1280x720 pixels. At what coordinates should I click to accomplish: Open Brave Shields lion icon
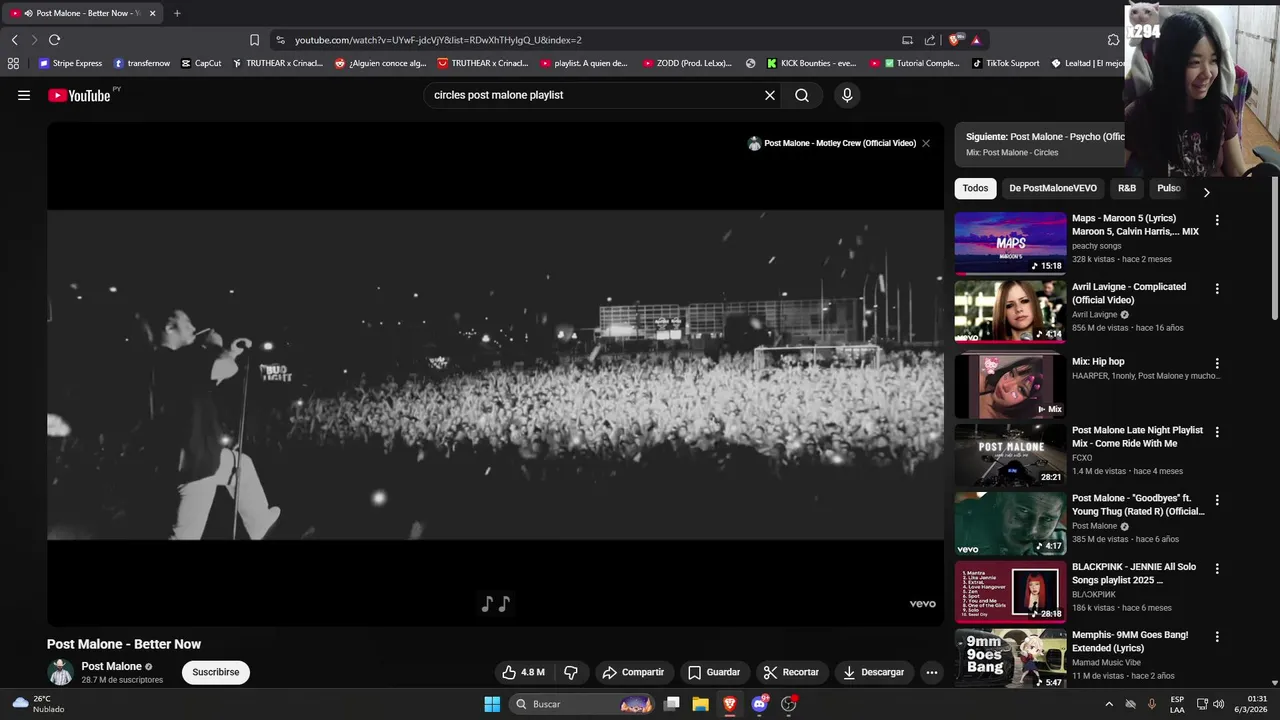click(955, 40)
